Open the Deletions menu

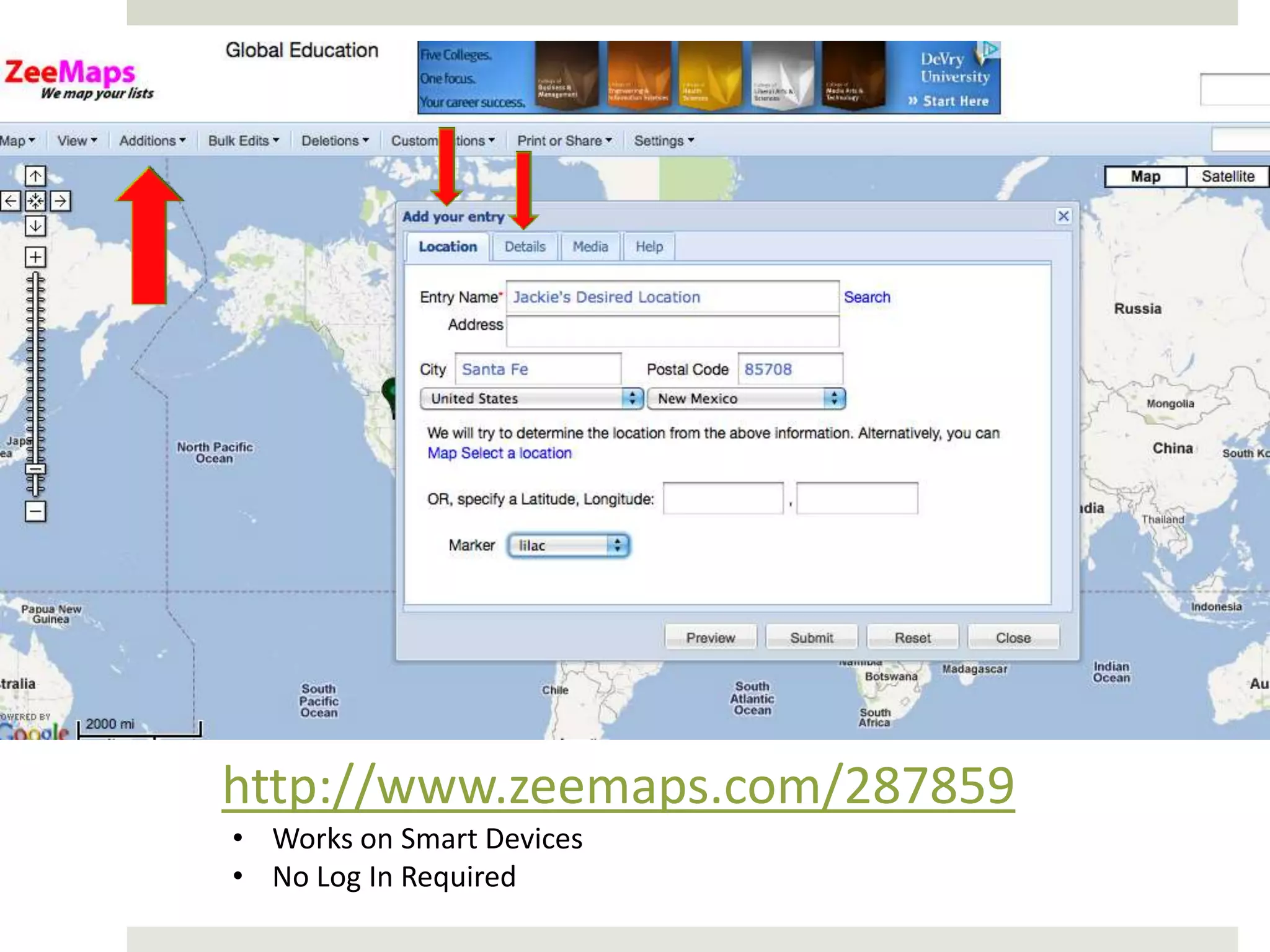(335, 141)
